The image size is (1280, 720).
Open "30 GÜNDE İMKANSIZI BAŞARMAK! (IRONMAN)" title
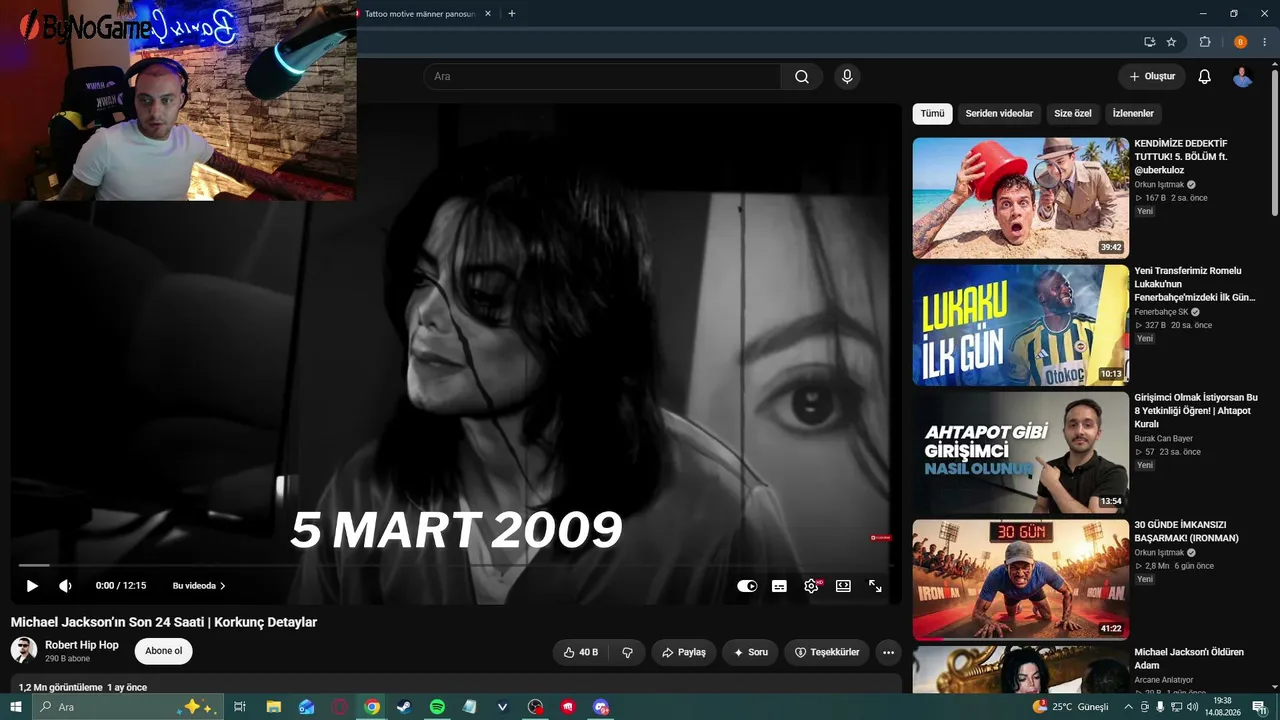click(x=1186, y=531)
